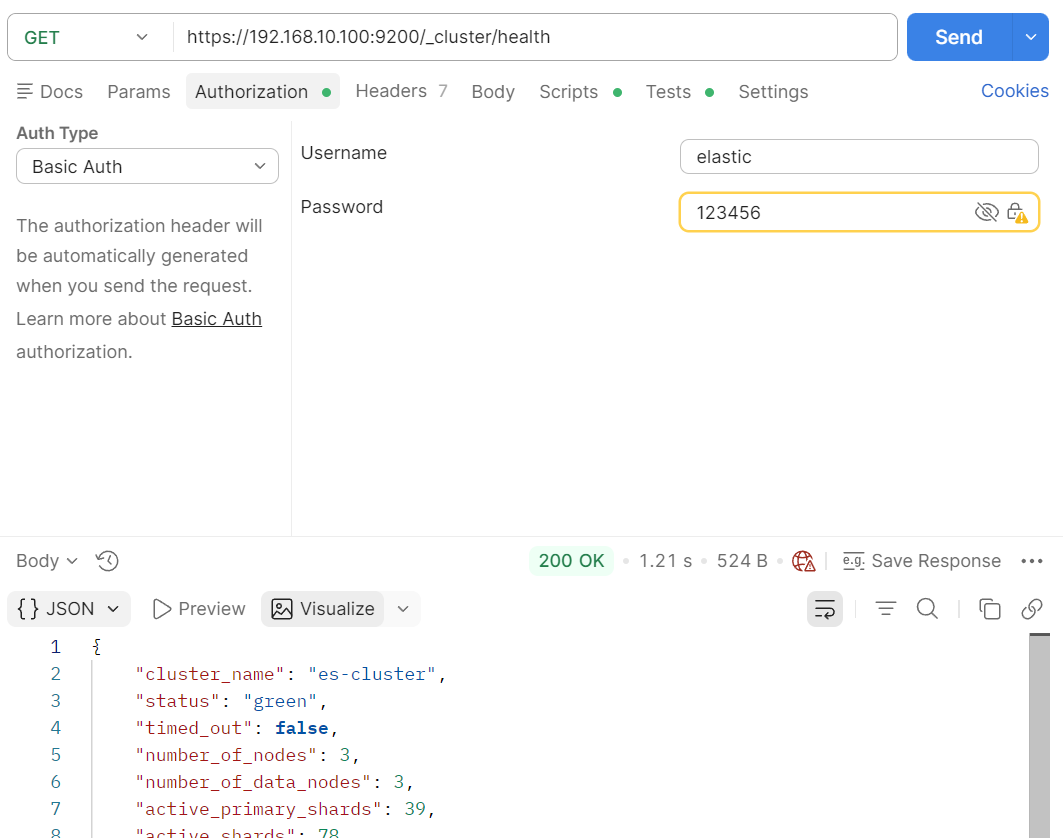Open the Cookies link

[1014, 91]
